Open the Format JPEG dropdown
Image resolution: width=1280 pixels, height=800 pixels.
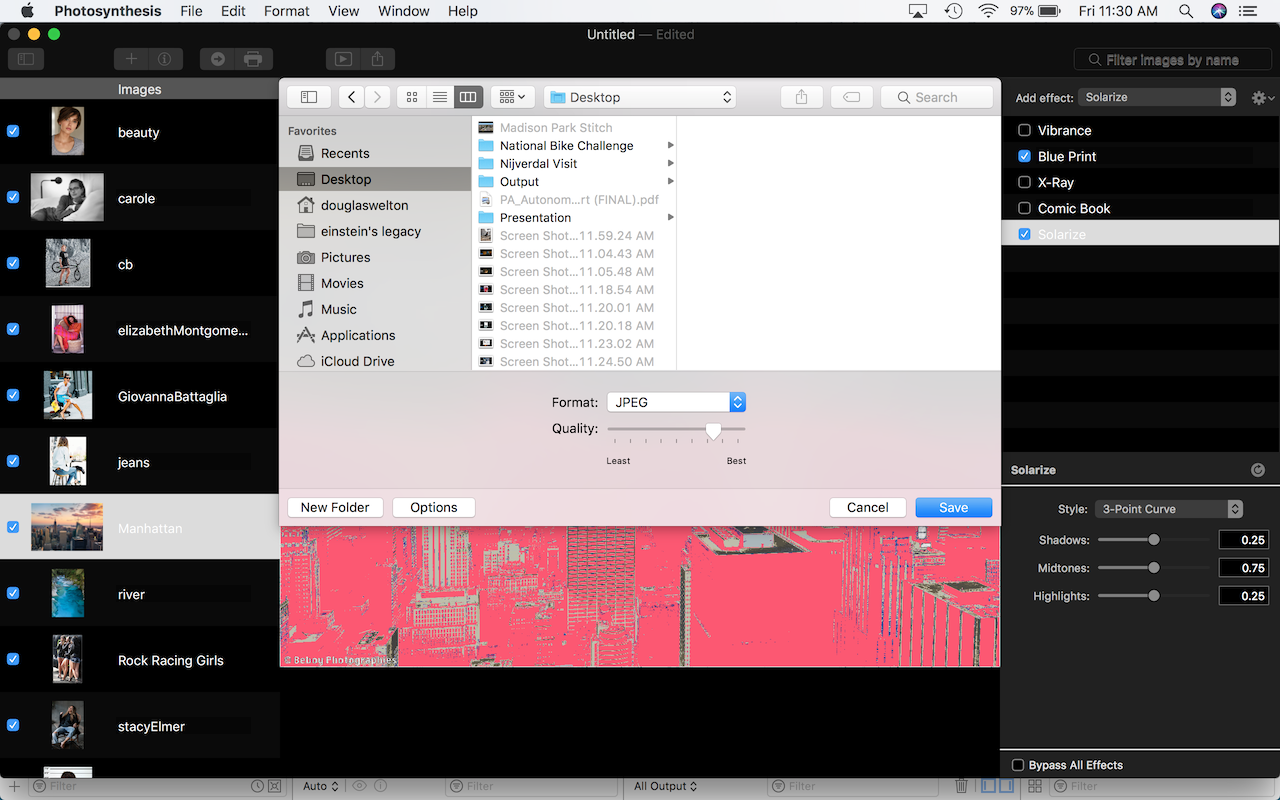click(x=676, y=402)
